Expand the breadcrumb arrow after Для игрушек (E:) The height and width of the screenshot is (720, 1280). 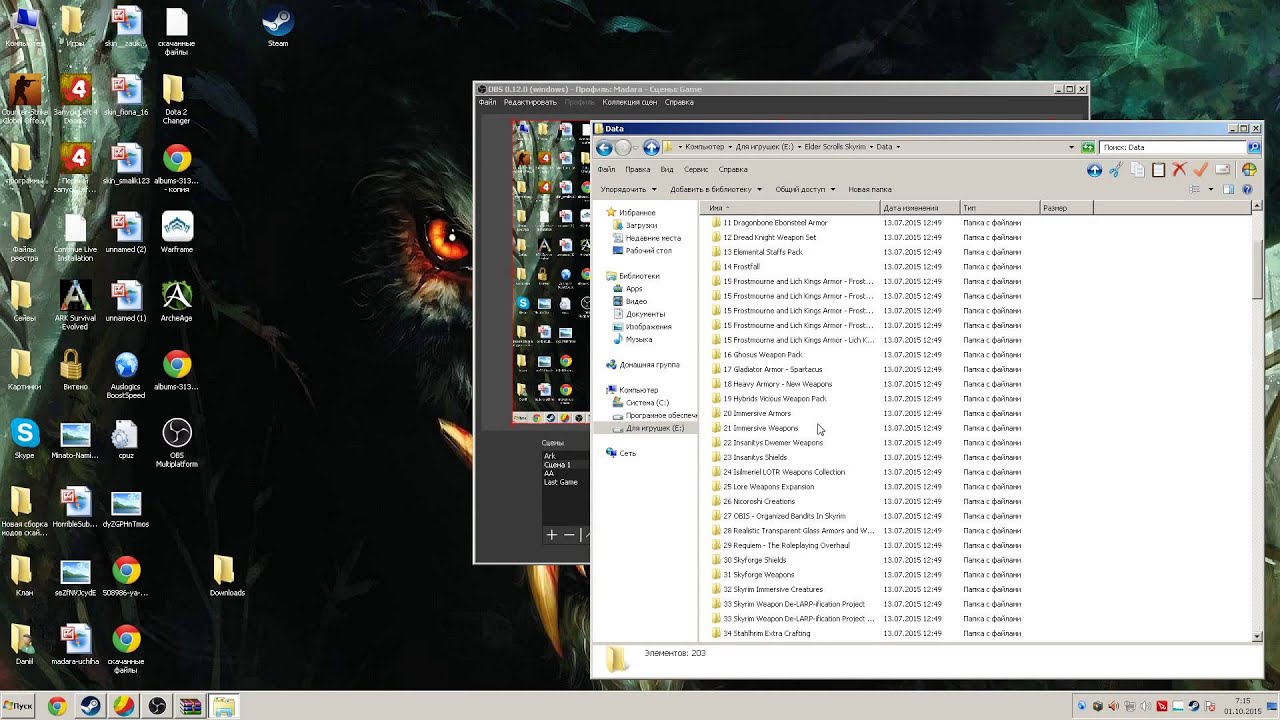[798, 147]
